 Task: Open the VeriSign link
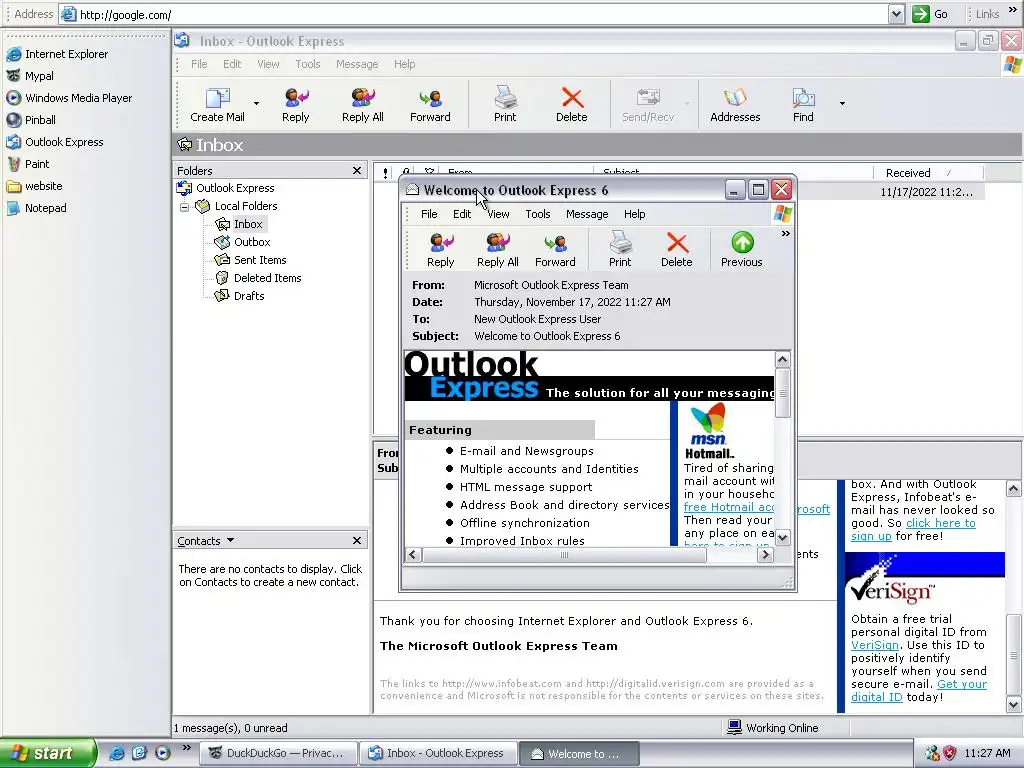pyautogui.click(x=874, y=645)
